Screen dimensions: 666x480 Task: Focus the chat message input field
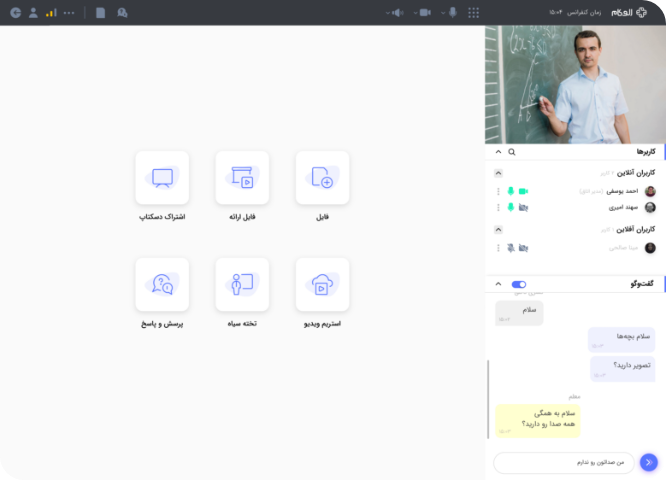(x=564, y=463)
